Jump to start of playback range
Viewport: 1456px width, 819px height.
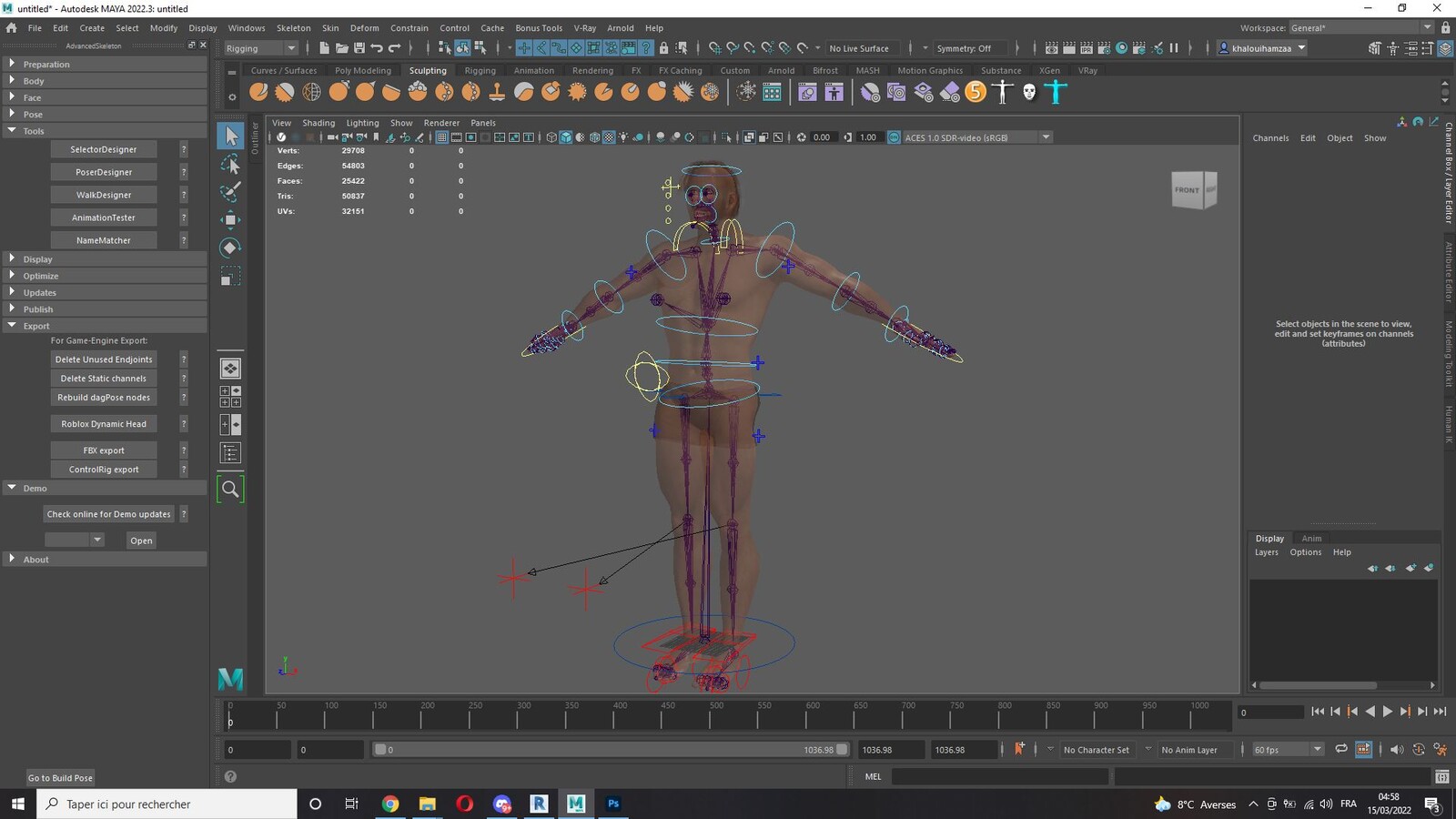1318,712
